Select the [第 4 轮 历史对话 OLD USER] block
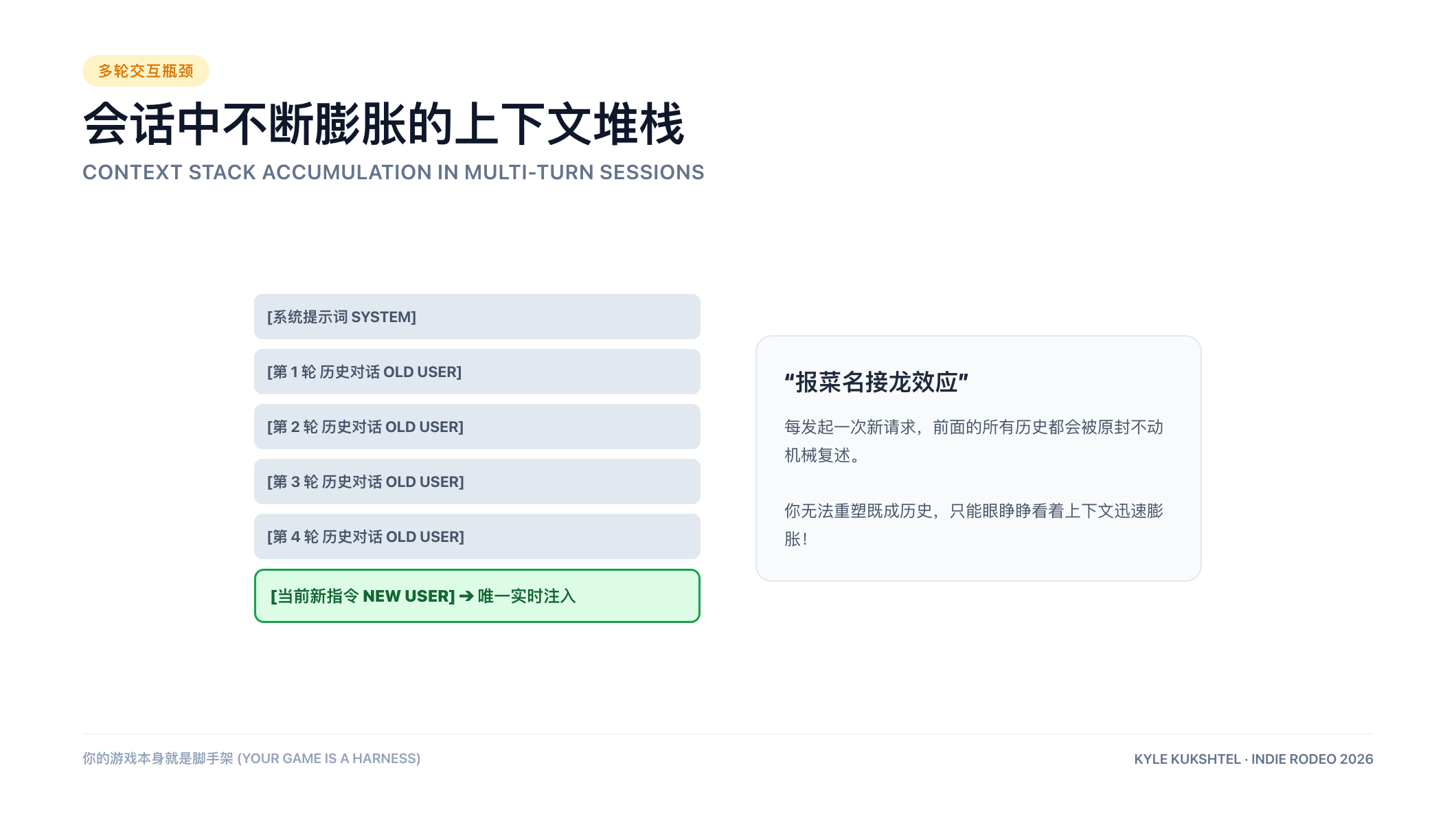 (x=477, y=536)
